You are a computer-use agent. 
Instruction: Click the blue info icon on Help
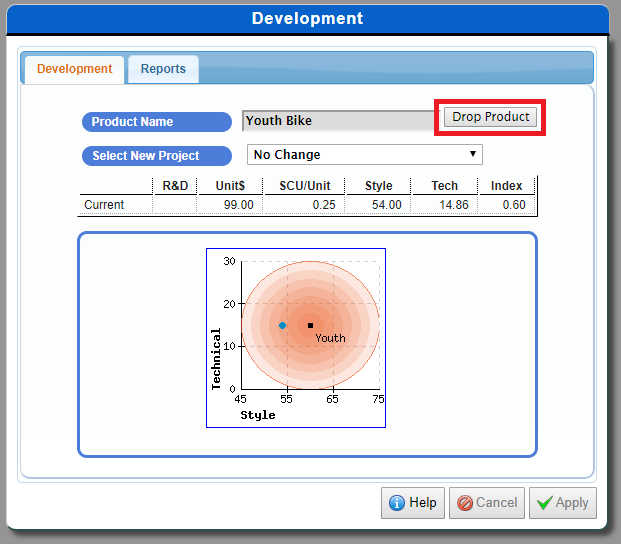tap(396, 503)
